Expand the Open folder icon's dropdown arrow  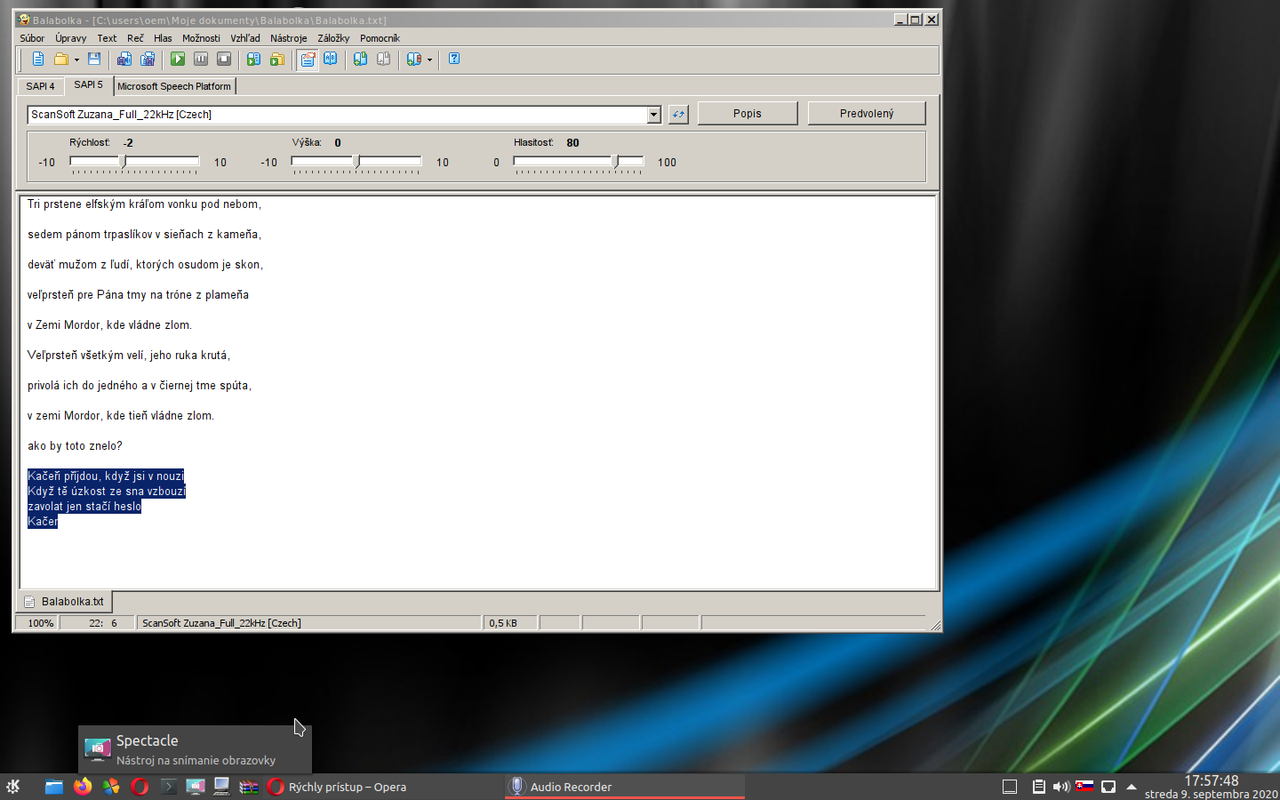pos(77,59)
